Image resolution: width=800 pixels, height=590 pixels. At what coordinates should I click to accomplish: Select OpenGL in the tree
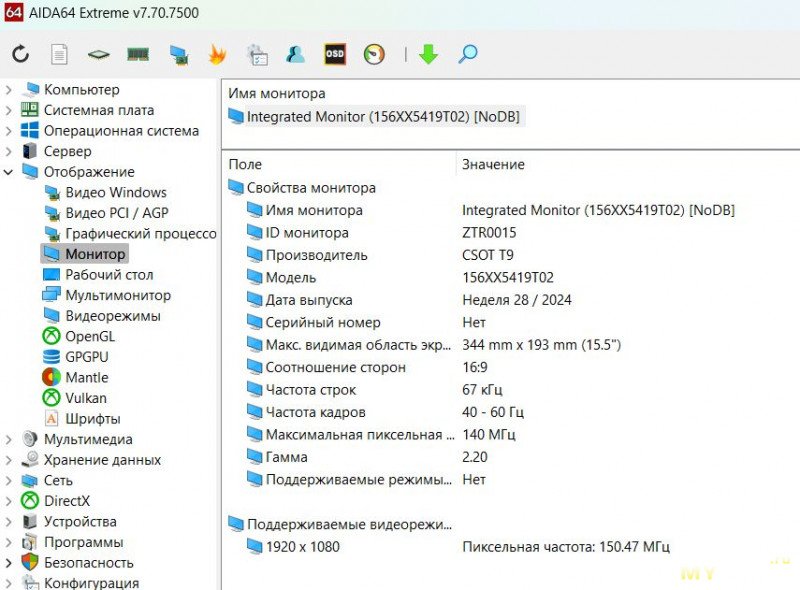click(79, 336)
